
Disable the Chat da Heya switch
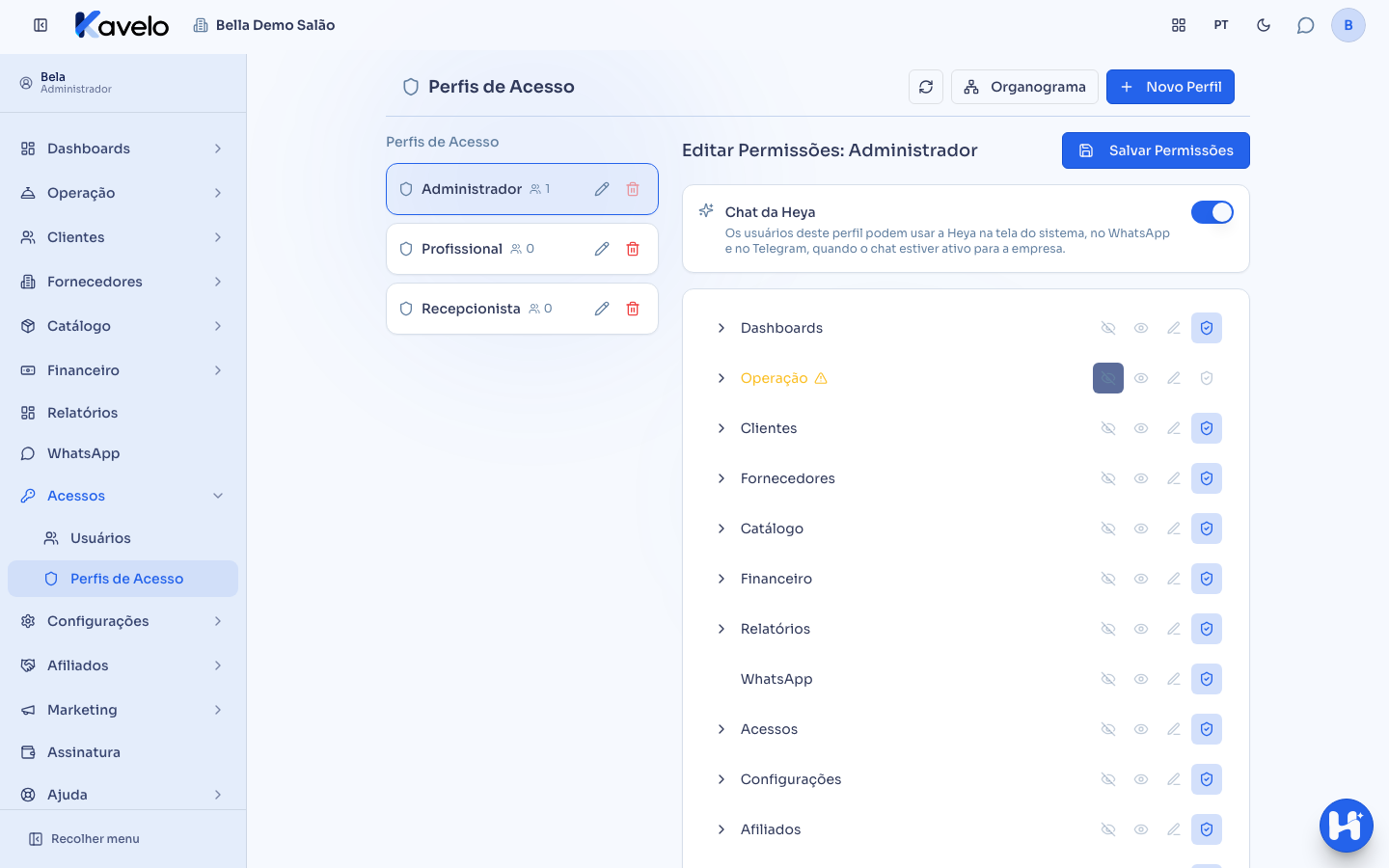(1212, 212)
